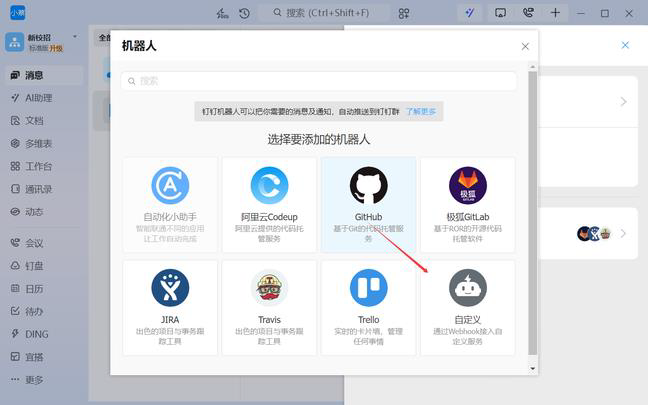Screen dimensions: 648x405
Task: Close the right side settings panel
Action: [x=625, y=45]
